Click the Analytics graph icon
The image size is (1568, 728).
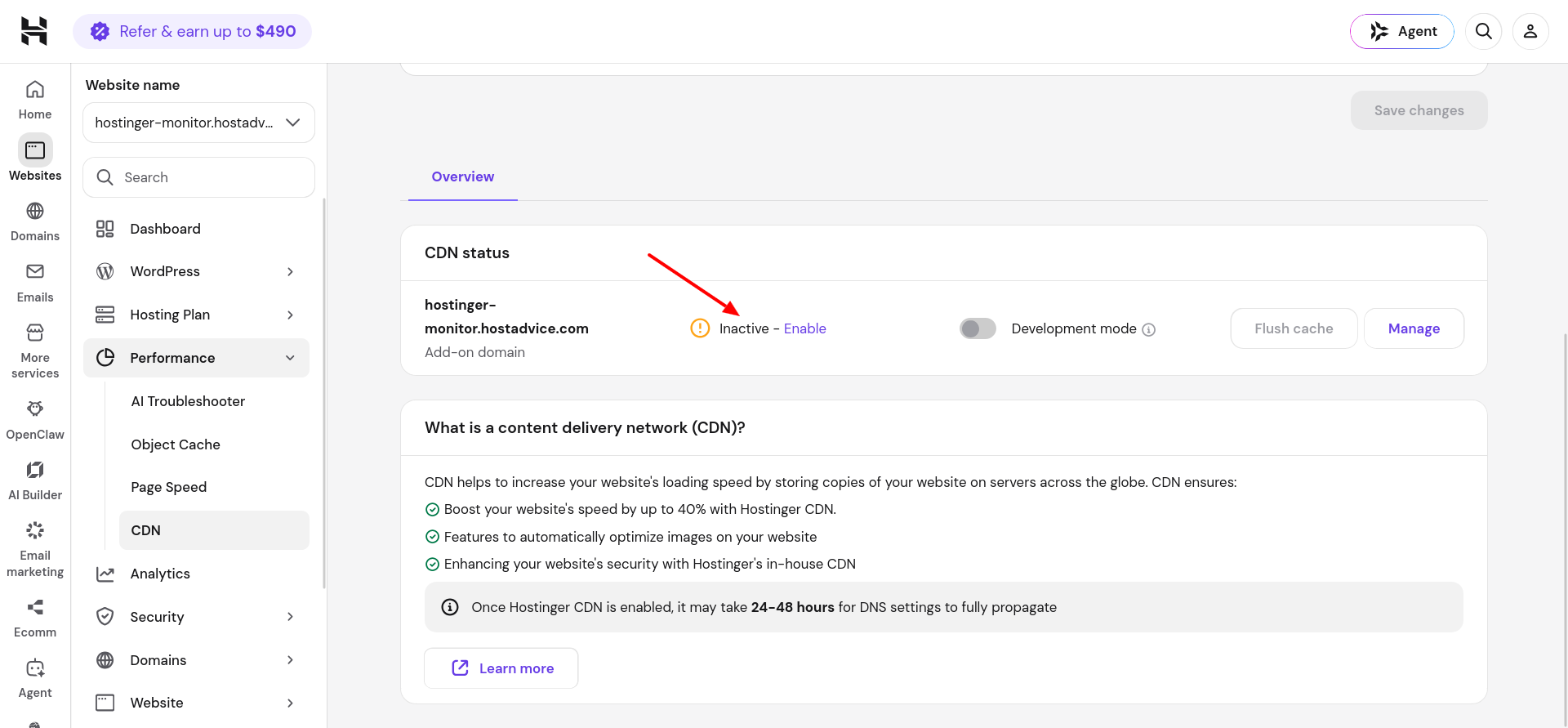click(105, 574)
